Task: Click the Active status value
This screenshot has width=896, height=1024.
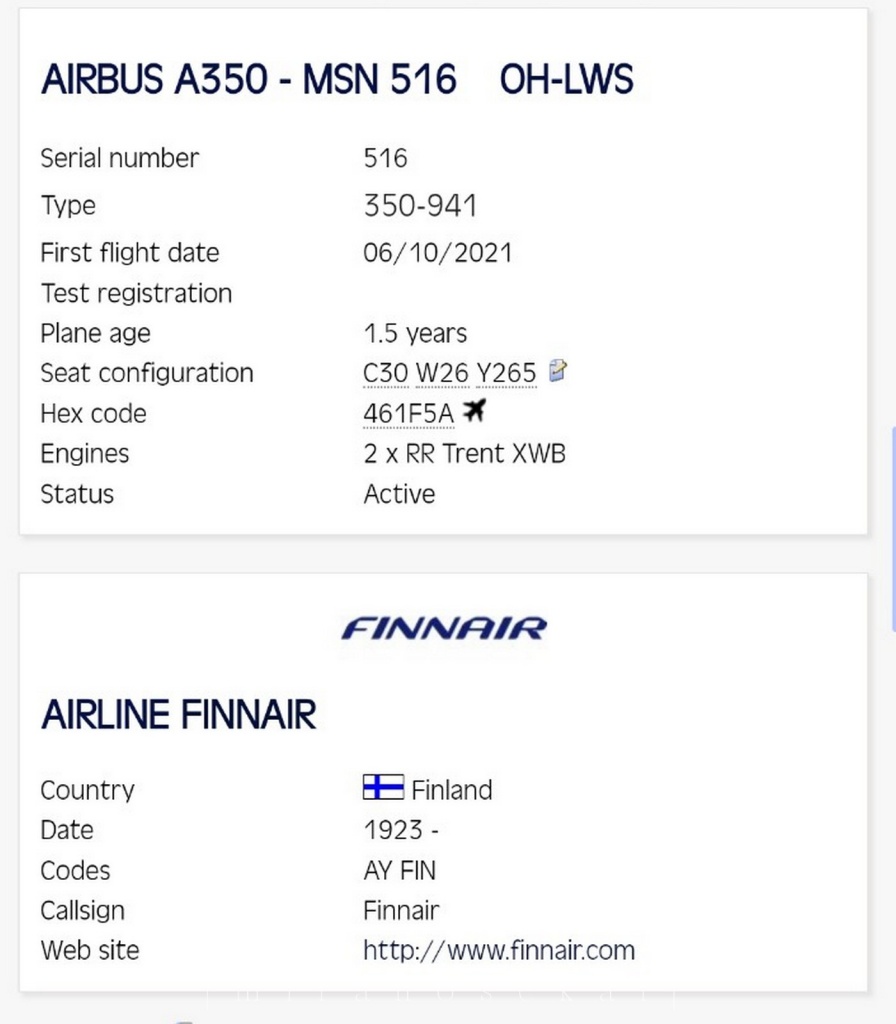Action: coord(399,494)
